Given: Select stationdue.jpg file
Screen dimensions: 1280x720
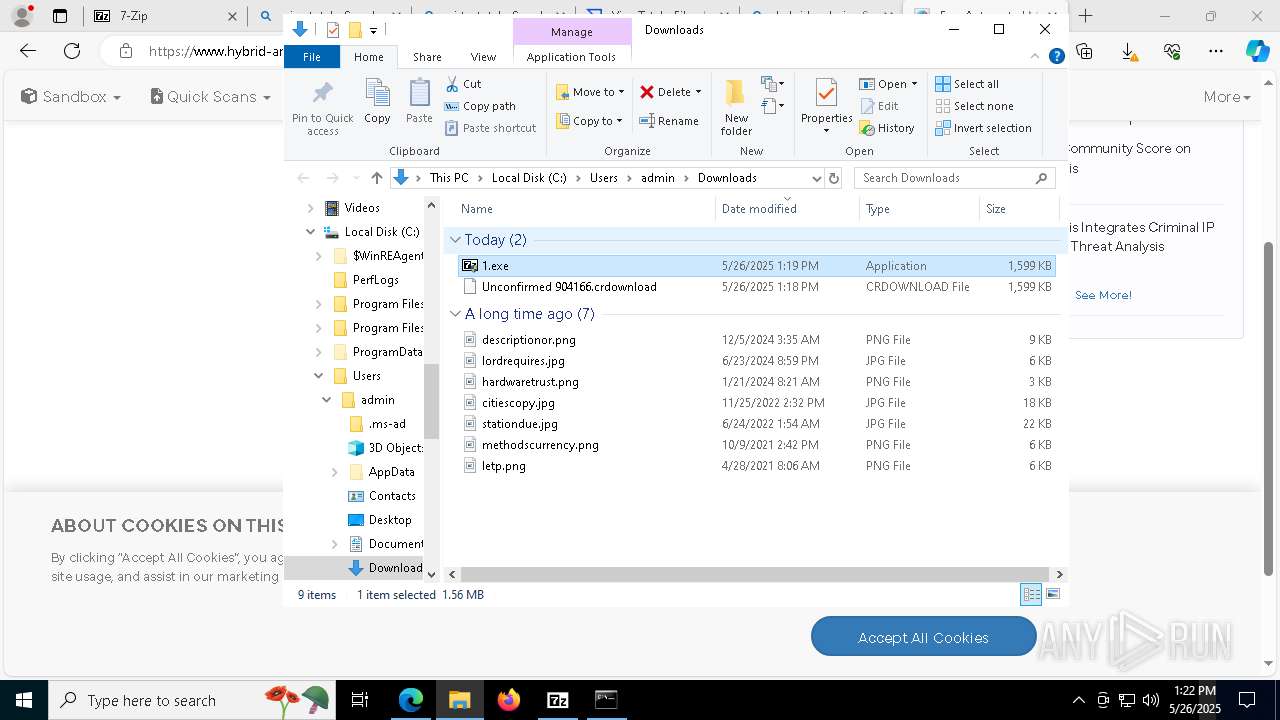Looking at the screenshot, I should [756, 424].
